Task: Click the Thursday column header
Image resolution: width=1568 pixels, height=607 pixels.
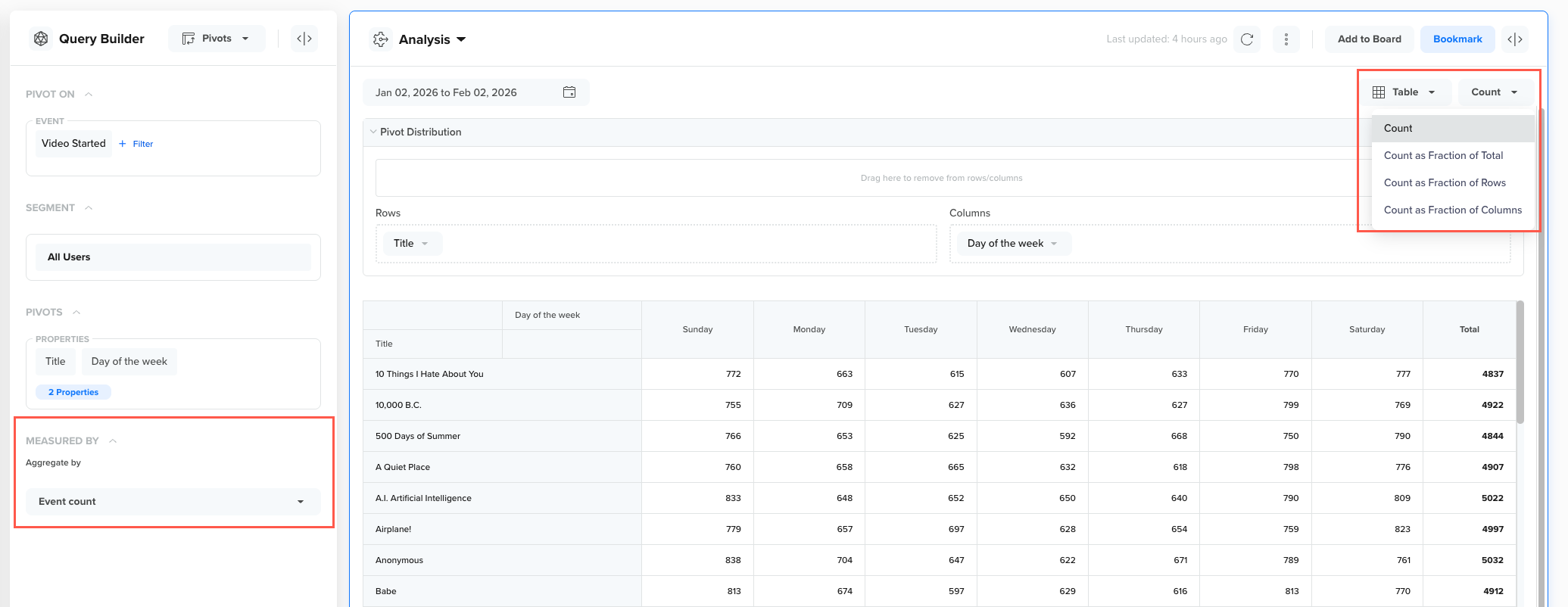Action: [1144, 330]
